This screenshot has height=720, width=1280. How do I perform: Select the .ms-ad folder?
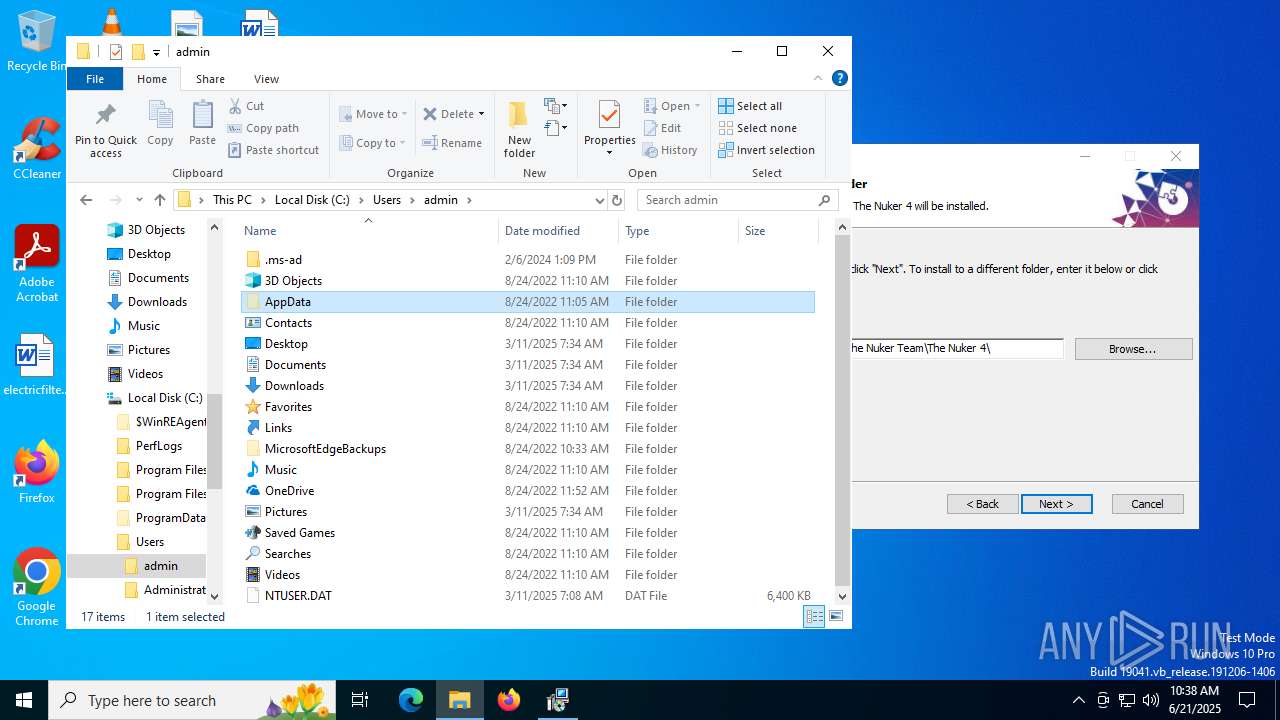528,260
